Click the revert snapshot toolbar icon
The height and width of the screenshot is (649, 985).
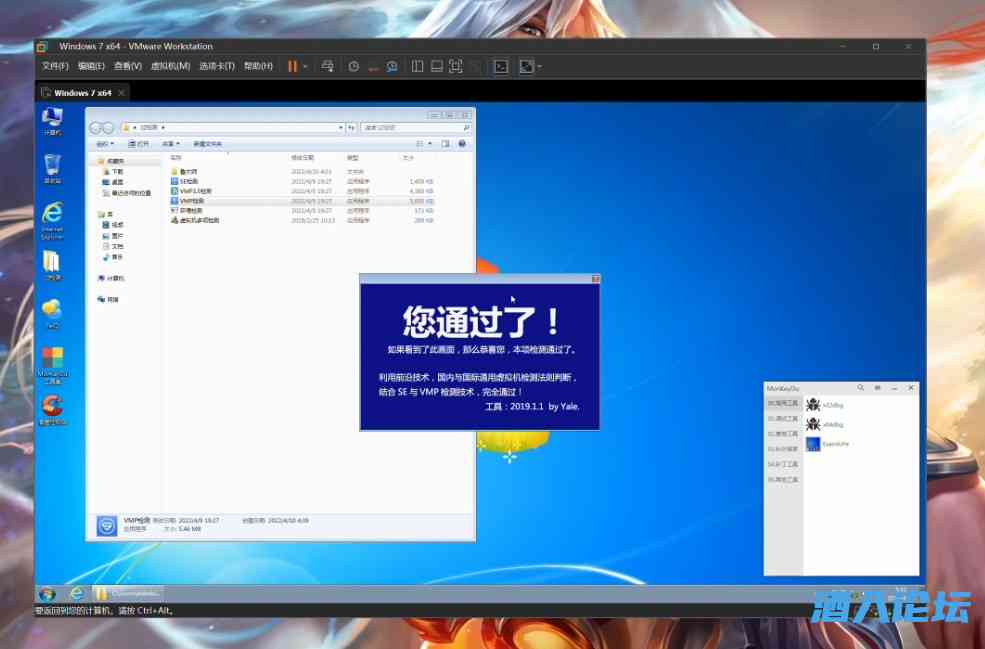(x=373, y=67)
